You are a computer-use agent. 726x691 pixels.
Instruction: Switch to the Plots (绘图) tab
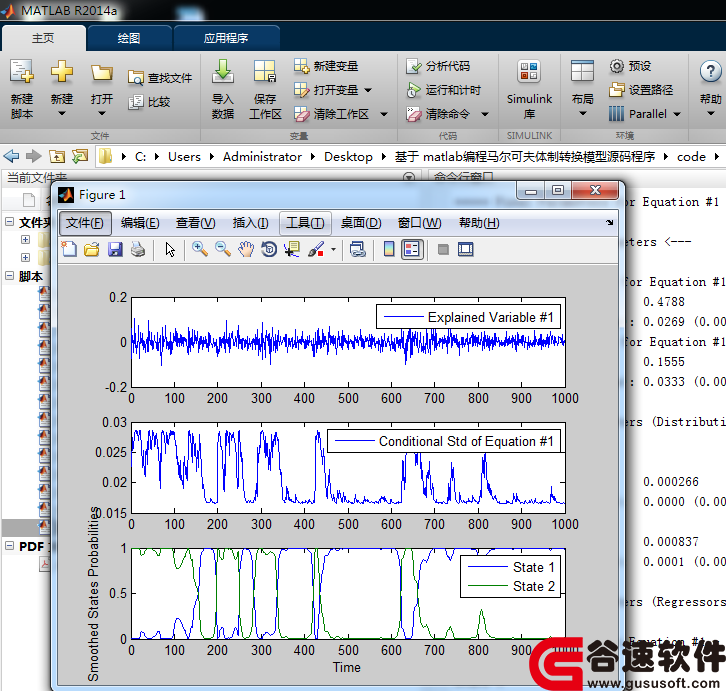click(x=129, y=38)
